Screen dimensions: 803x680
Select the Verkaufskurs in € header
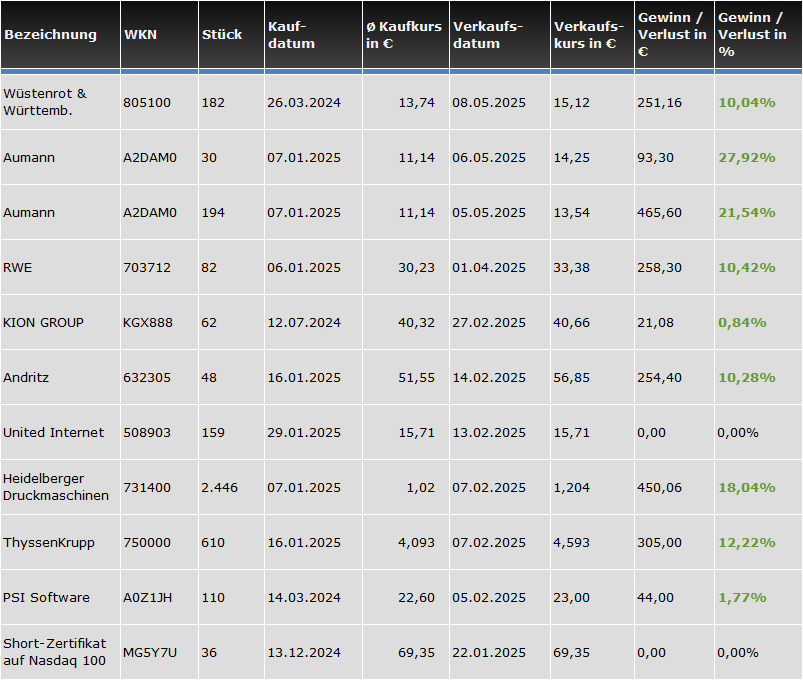585,35
